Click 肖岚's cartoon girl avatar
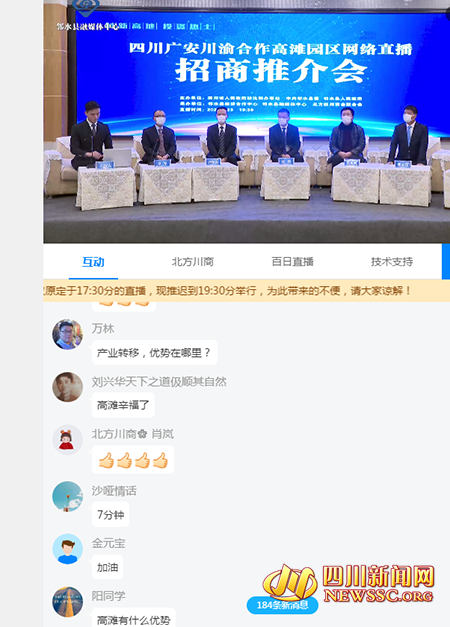 point(68,439)
